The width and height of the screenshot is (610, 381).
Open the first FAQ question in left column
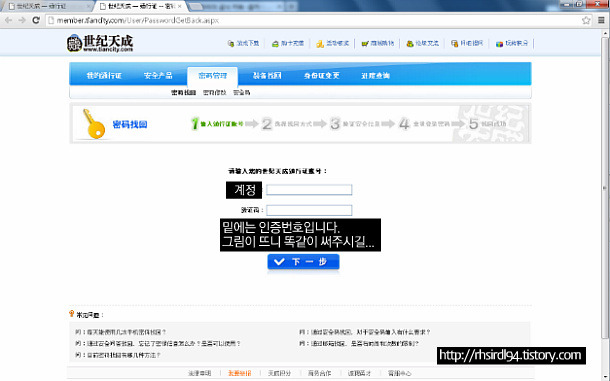[x=121, y=332]
